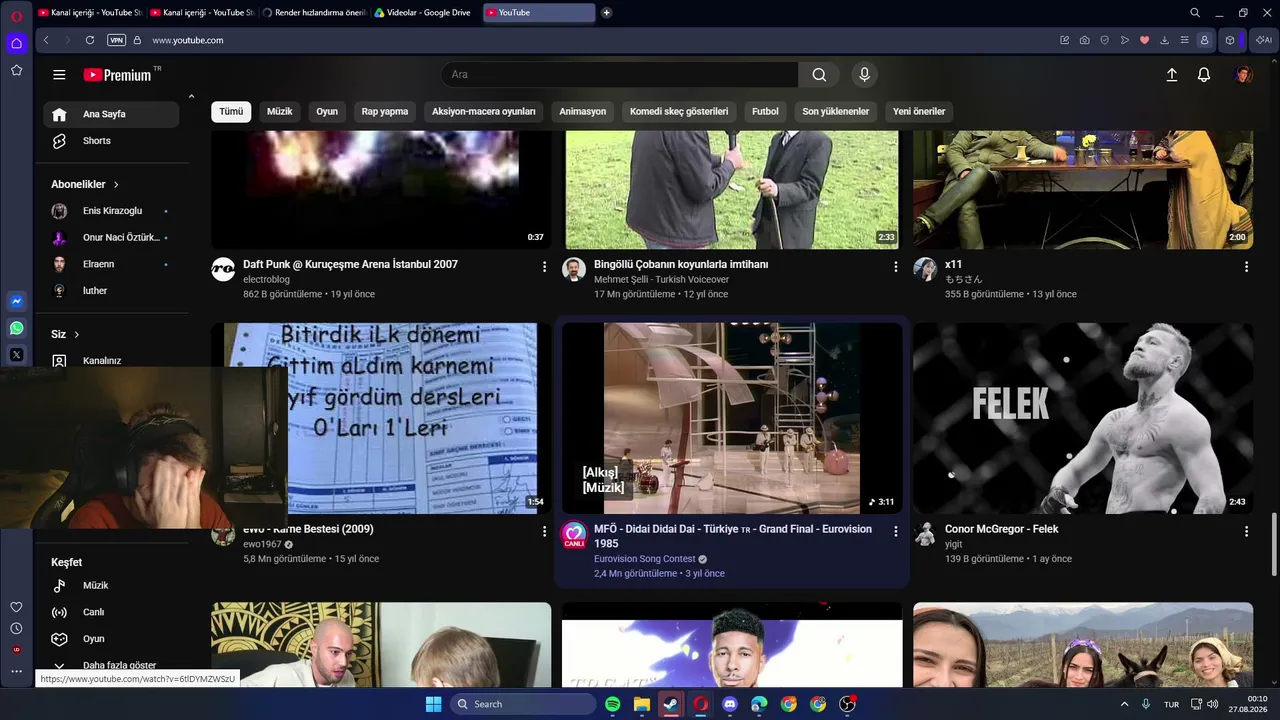
Task: Switch to the first Kanal içeriği tab
Action: 90,13
